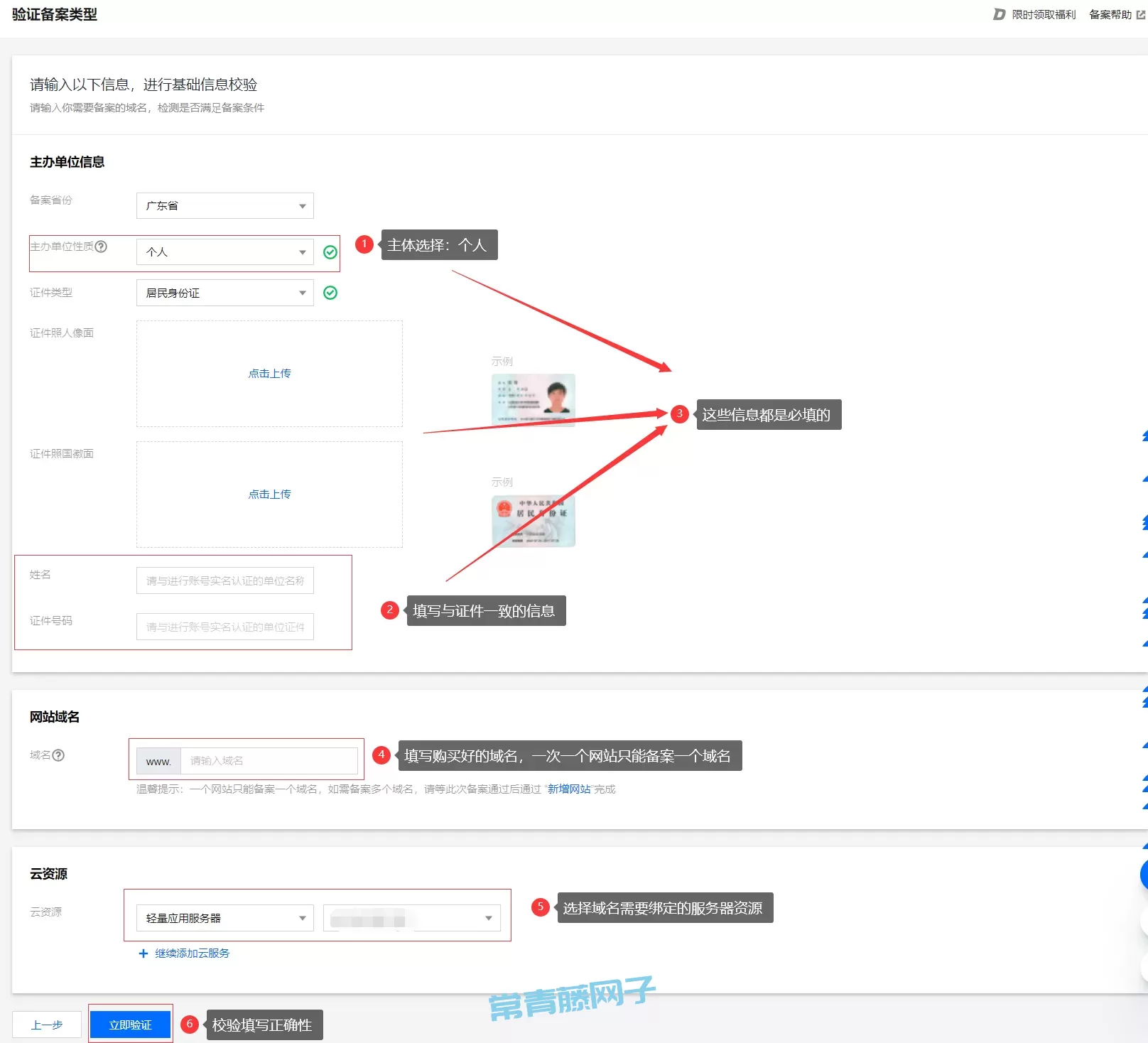Click the 请输入域名 domain input field

(269, 761)
